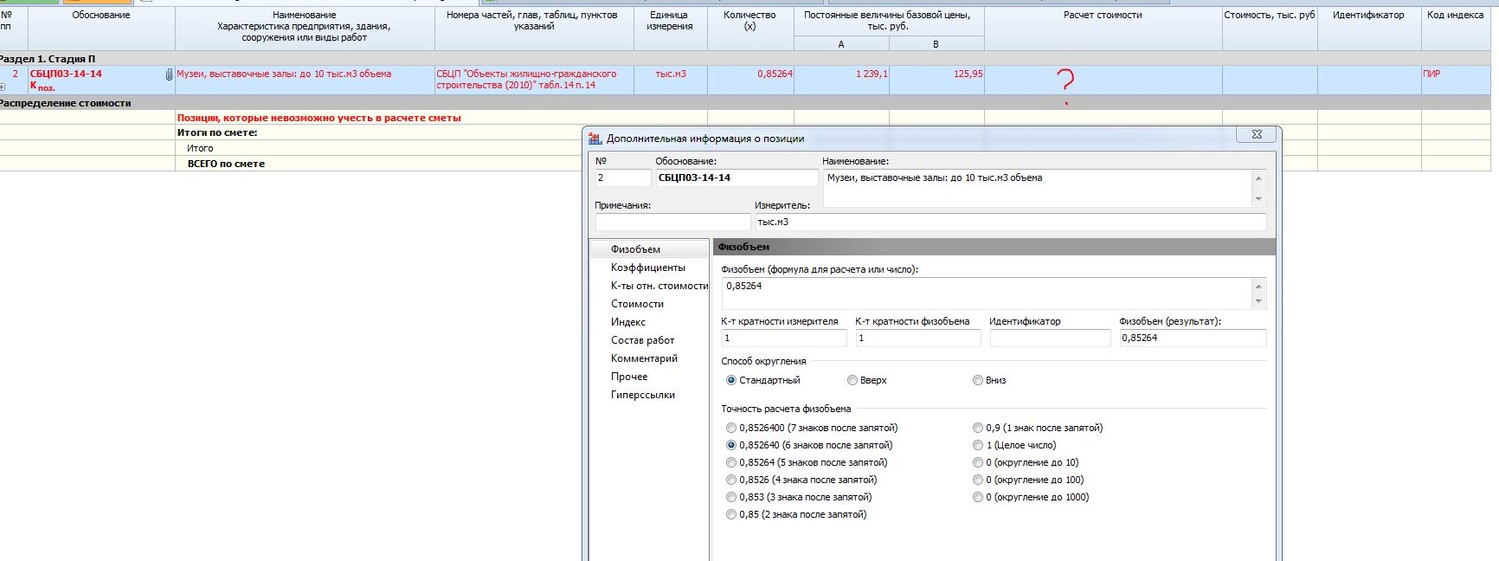Expand row 2 using the plus icon
The width and height of the screenshot is (1499, 561).
pos(3,87)
